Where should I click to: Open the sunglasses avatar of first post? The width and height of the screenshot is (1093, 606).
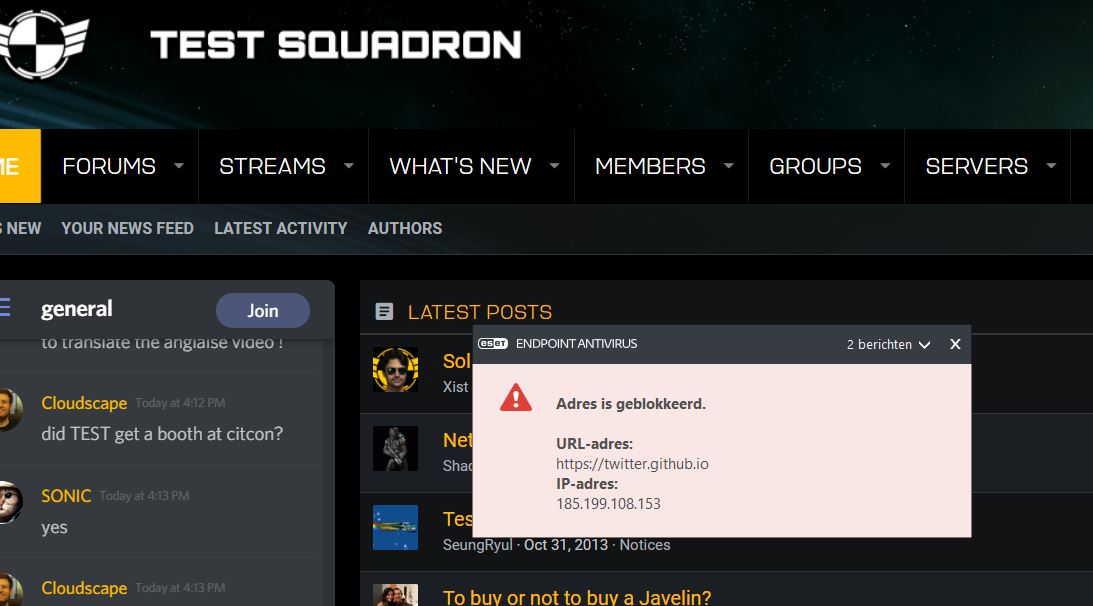tap(395, 370)
